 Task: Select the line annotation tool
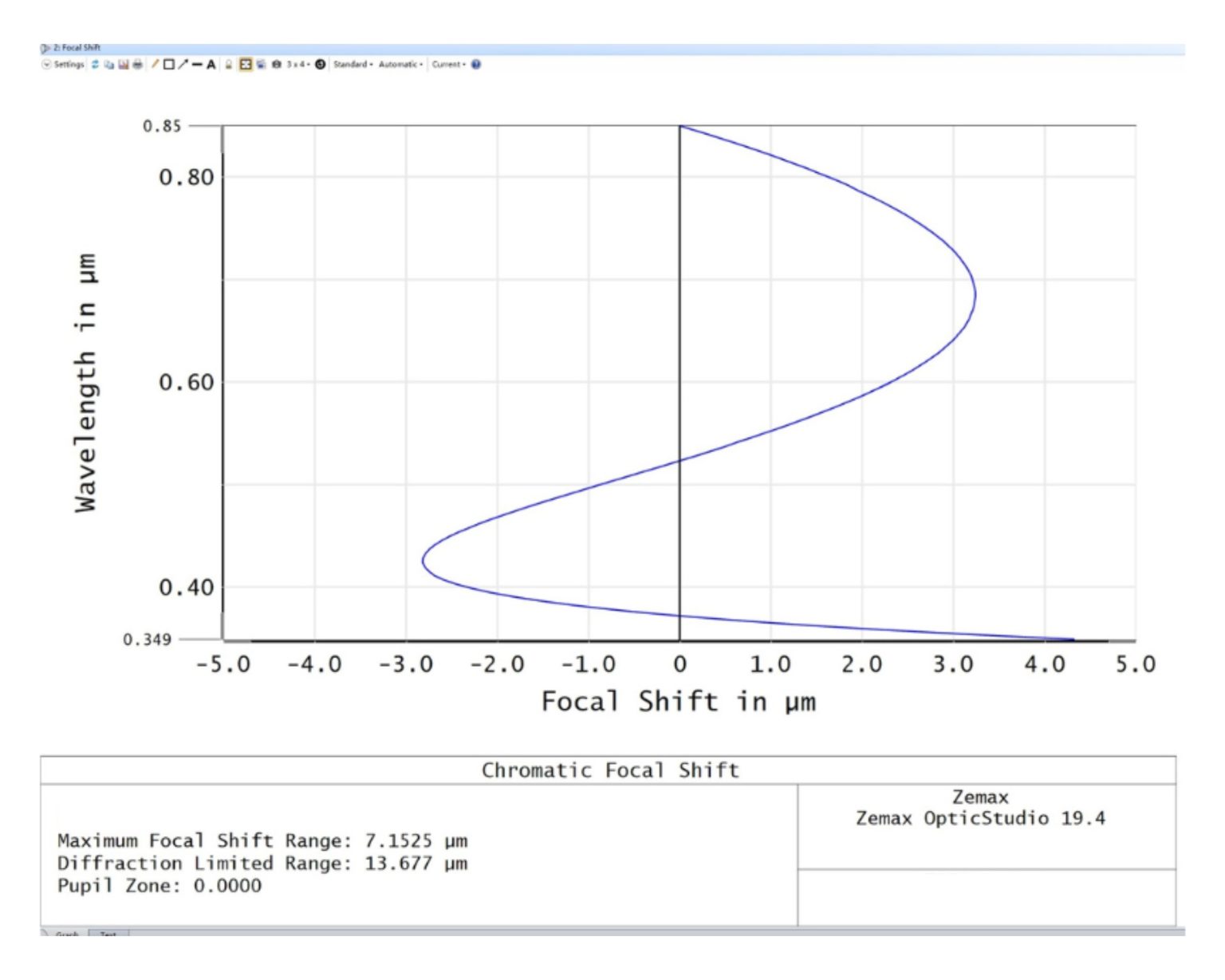(155, 67)
